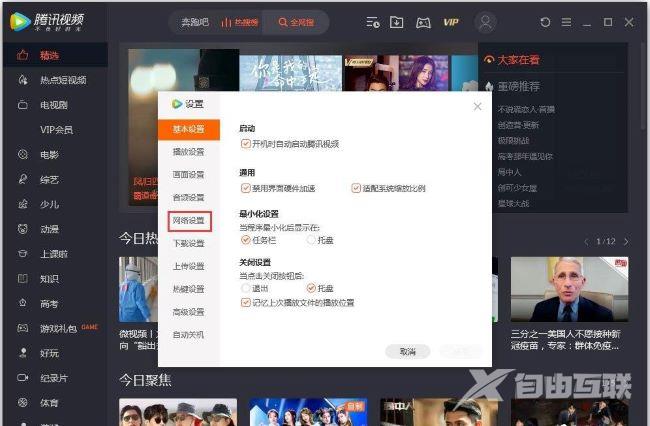The image size is (650, 426).
Task: Switch to 播放设置 tab
Action: (x=189, y=152)
